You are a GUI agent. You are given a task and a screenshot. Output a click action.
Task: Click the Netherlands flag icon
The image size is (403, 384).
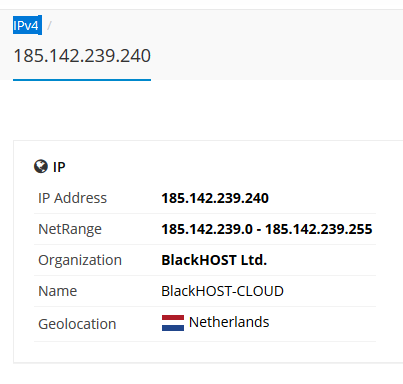tap(173, 323)
